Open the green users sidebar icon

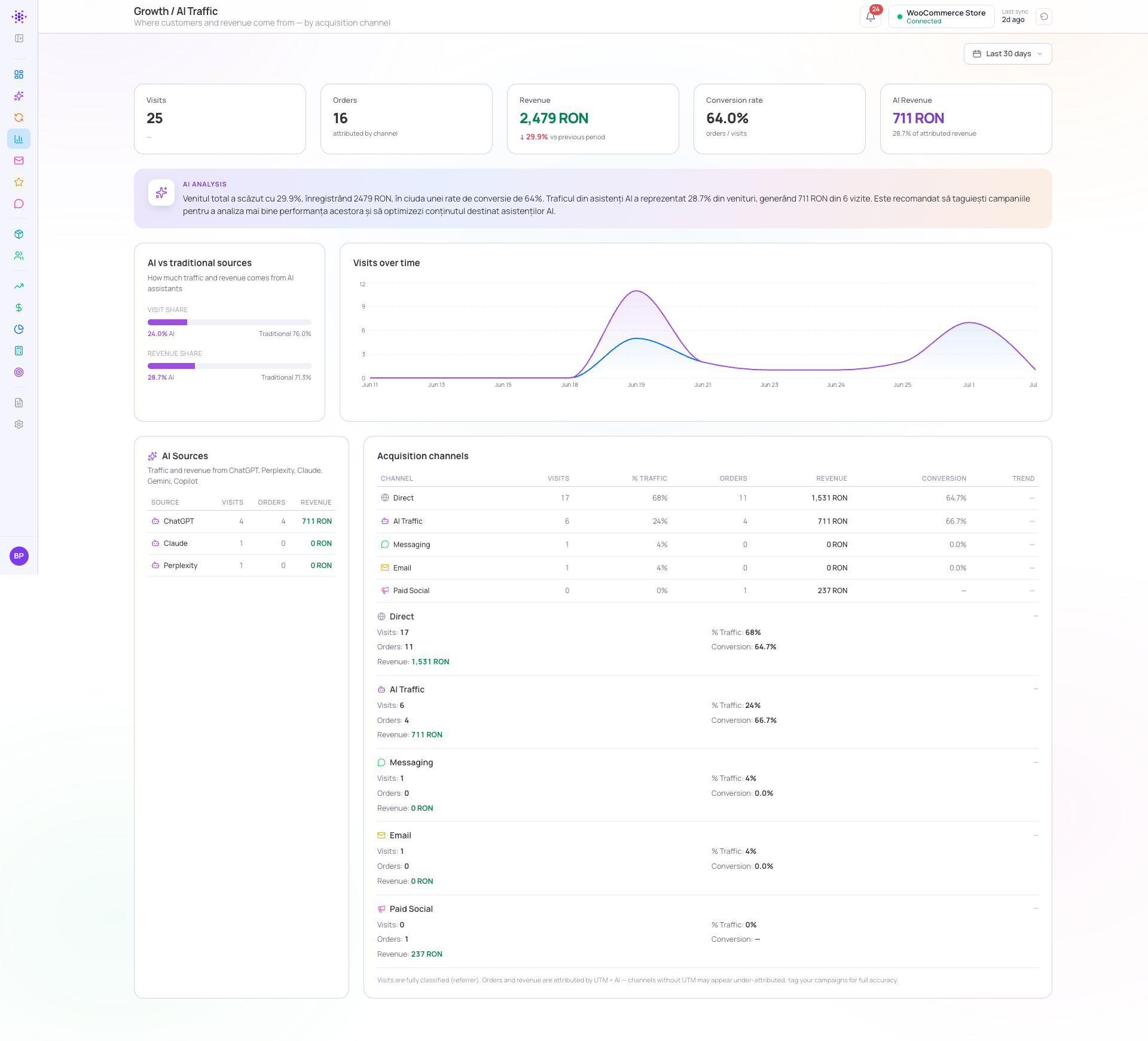coord(19,256)
